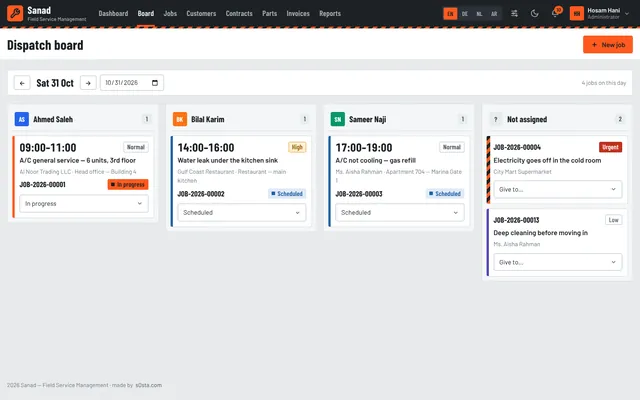Click 'Deep cleaning before moving in' title
This screenshot has height=400, width=640.
tap(540, 233)
